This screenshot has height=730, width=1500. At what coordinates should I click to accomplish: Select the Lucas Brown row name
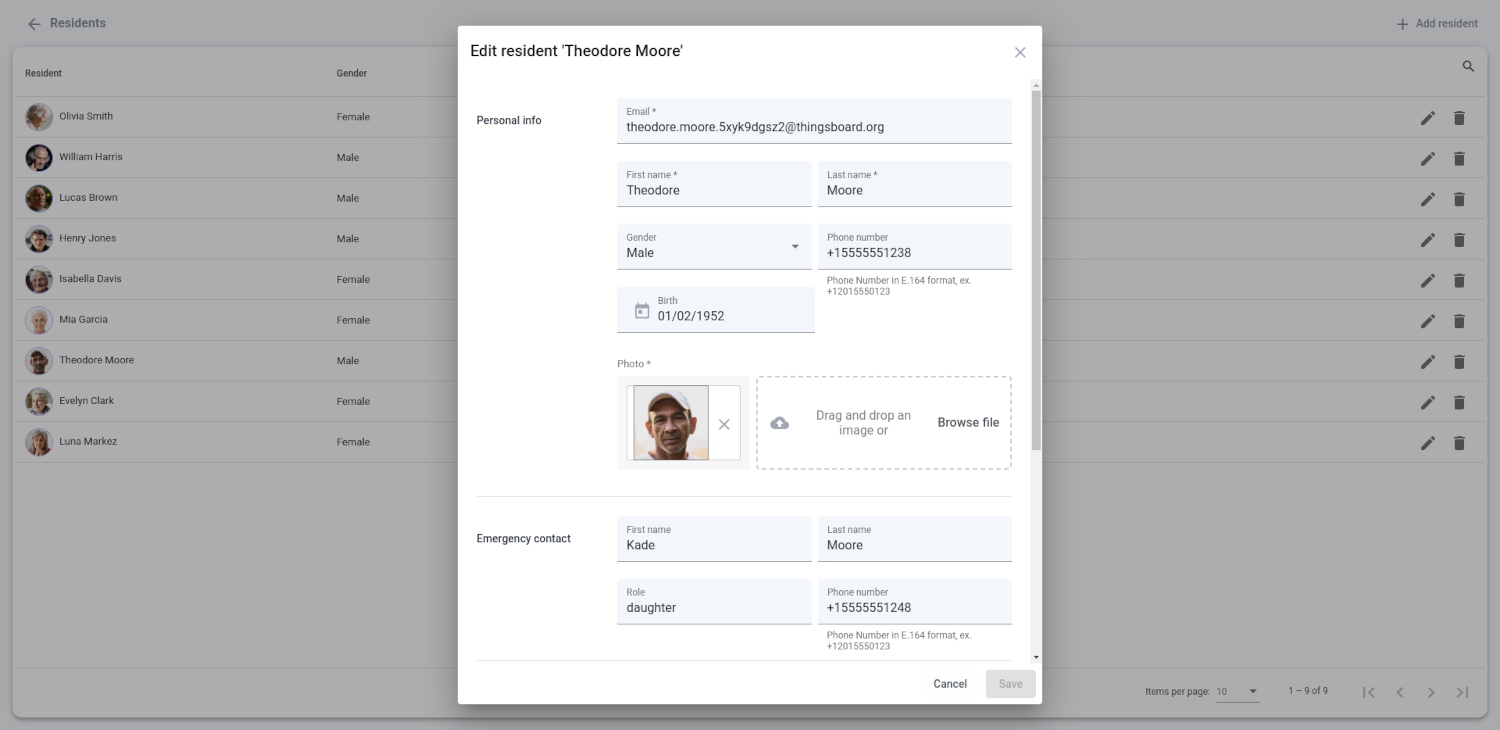(88, 198)
